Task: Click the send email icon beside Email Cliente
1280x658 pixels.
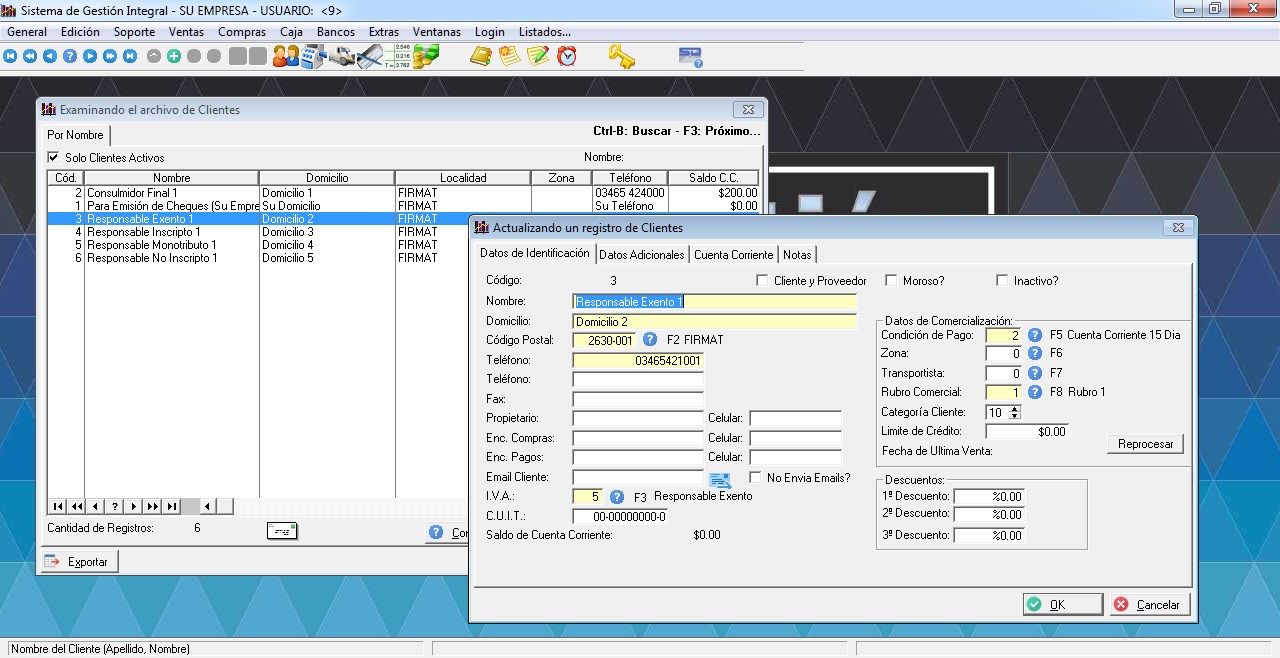Action: [720, 479]
